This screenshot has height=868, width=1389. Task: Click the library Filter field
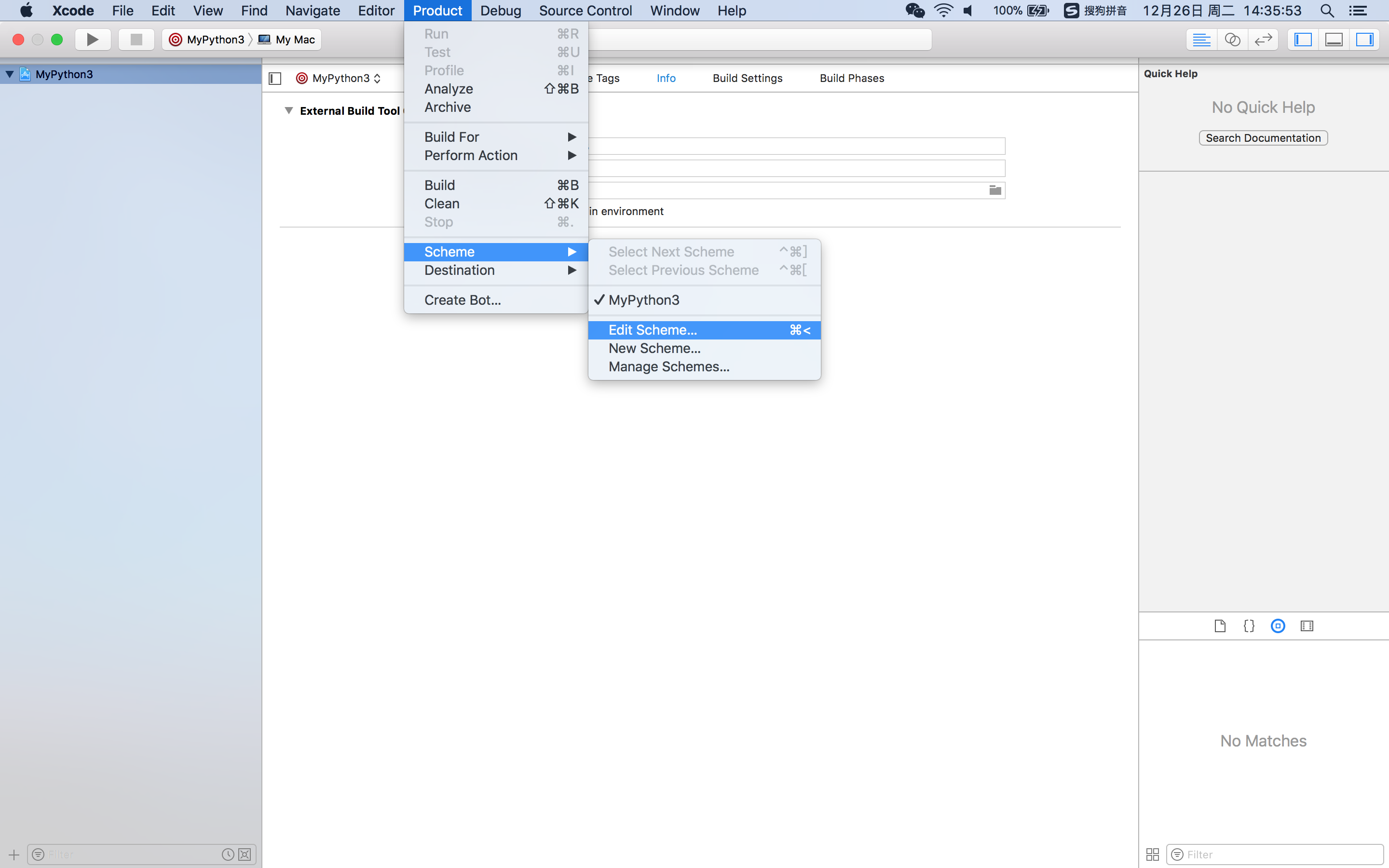tap(1275, 854)
